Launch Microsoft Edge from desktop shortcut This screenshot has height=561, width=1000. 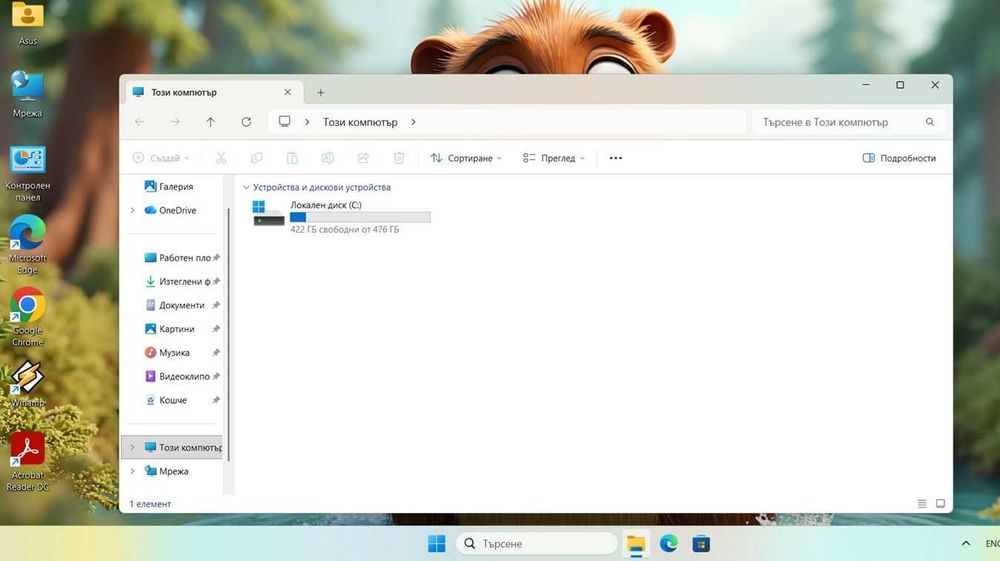[x=27, y=245]
